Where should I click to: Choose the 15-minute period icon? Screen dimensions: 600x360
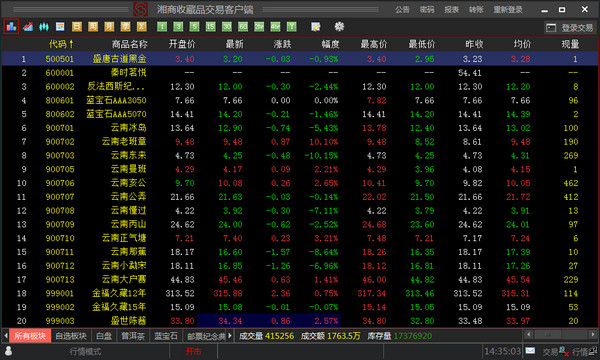coord(210,26)
